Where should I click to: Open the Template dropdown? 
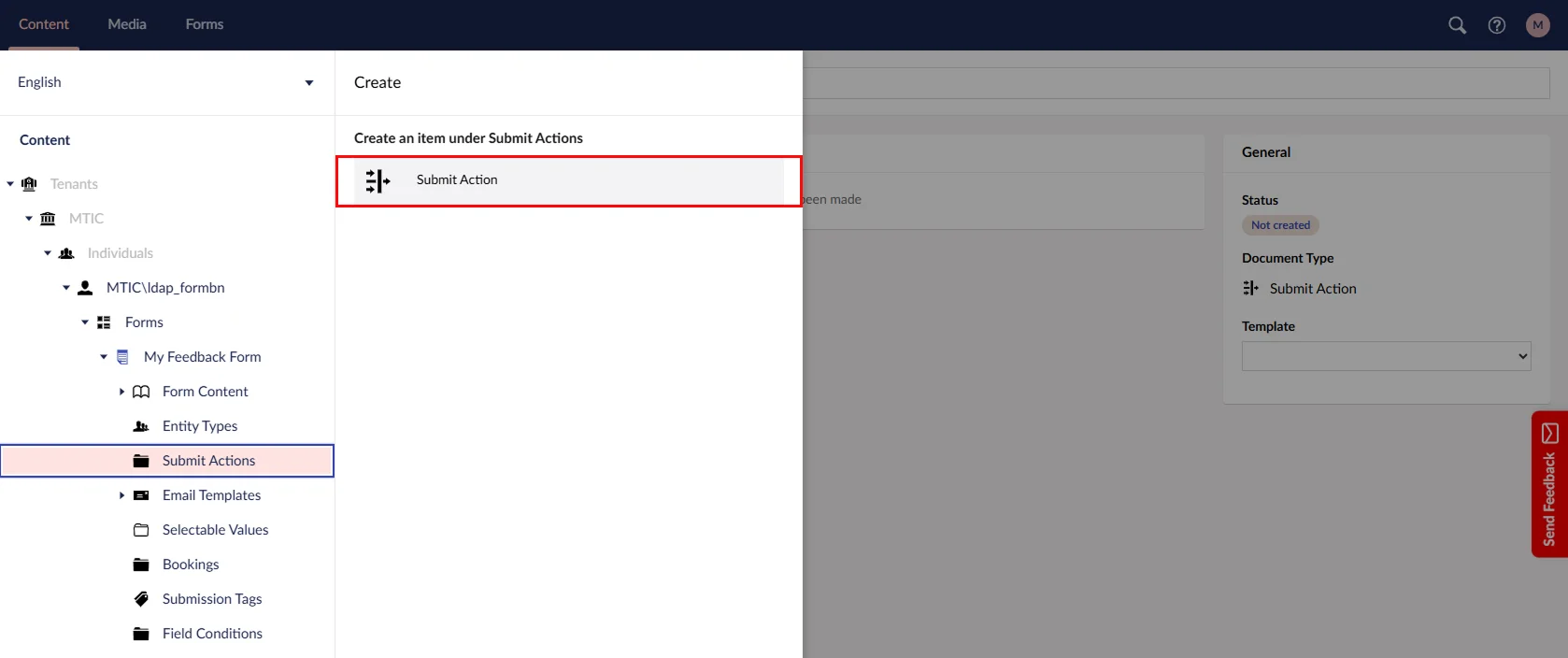[x=1386, y=356]
